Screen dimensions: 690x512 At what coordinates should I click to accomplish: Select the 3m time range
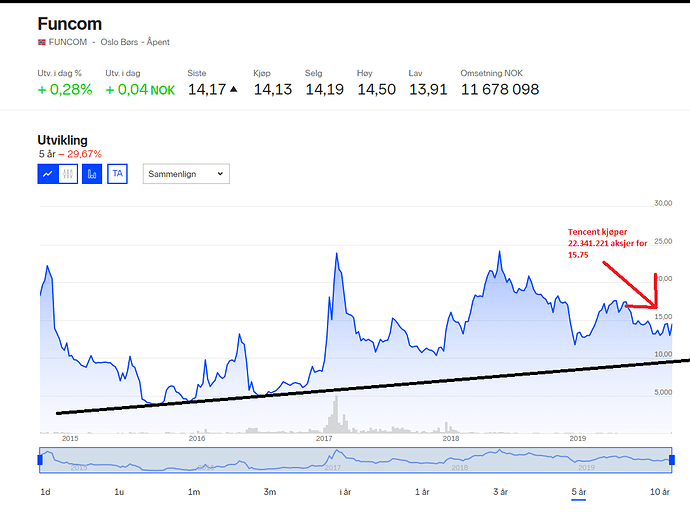pyautogui.click(x=270, y=492)
